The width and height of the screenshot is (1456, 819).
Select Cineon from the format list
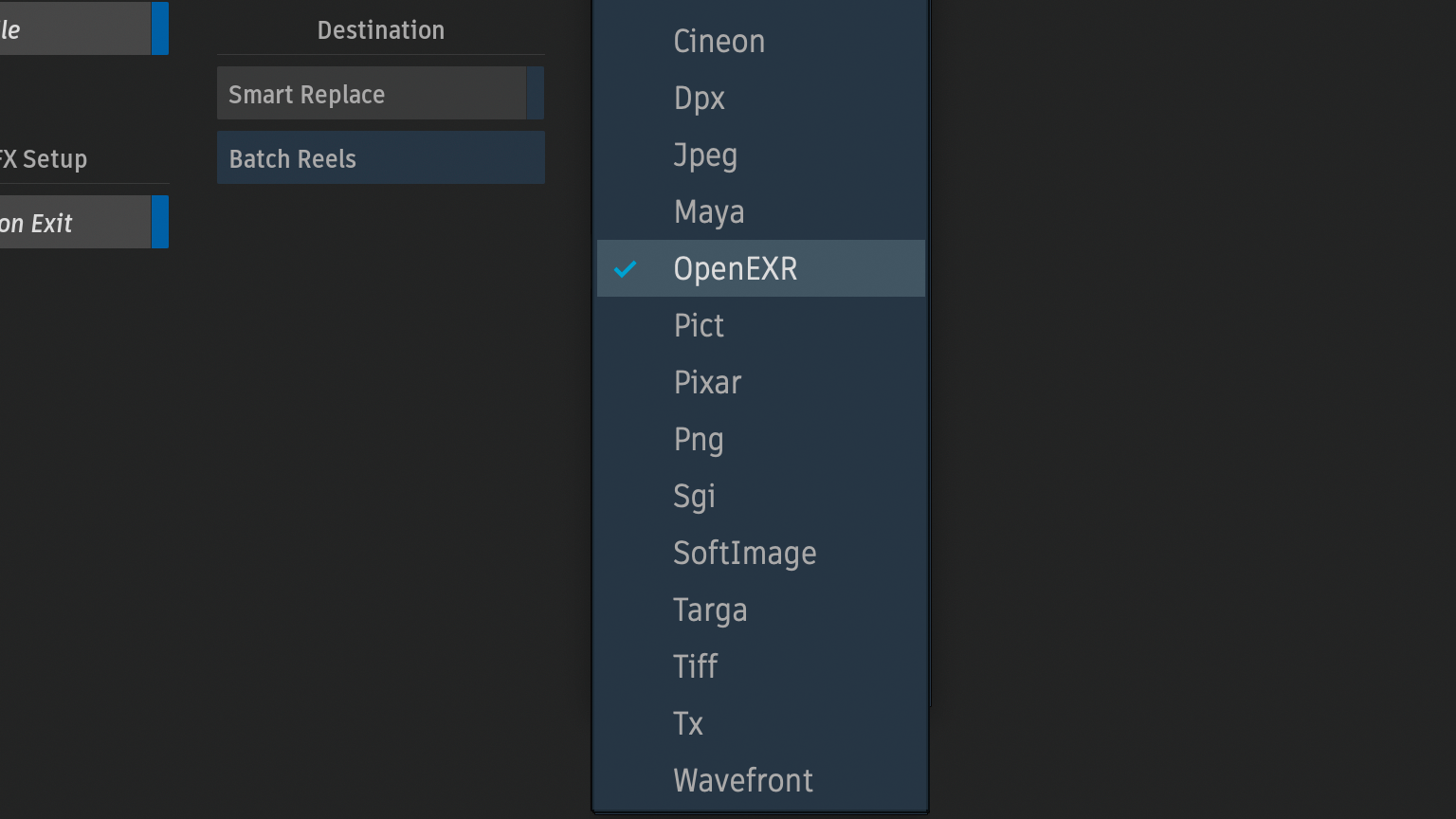pyautogui.click(x=719, y=42)
